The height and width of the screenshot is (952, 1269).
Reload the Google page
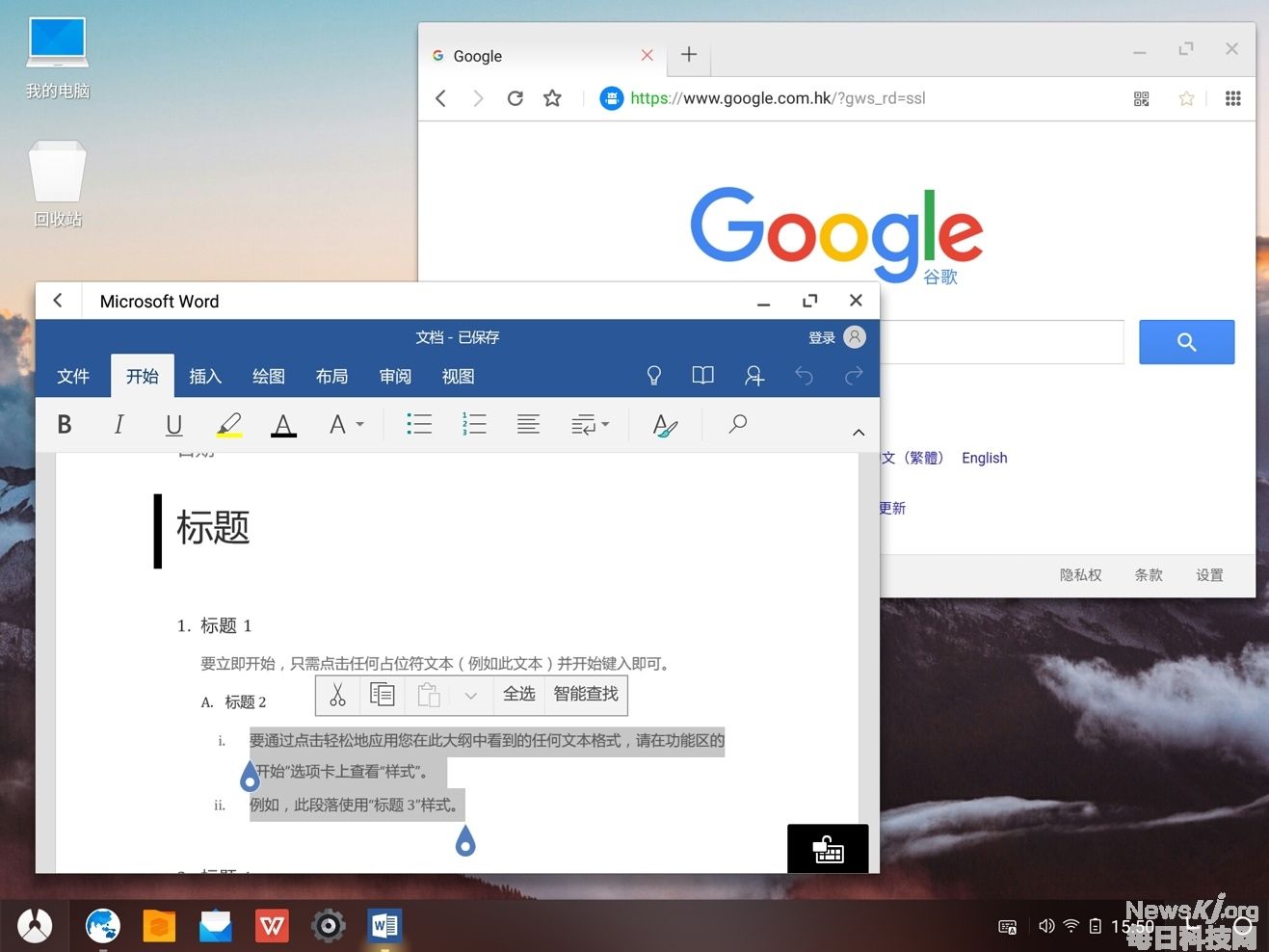click(516, 98)
